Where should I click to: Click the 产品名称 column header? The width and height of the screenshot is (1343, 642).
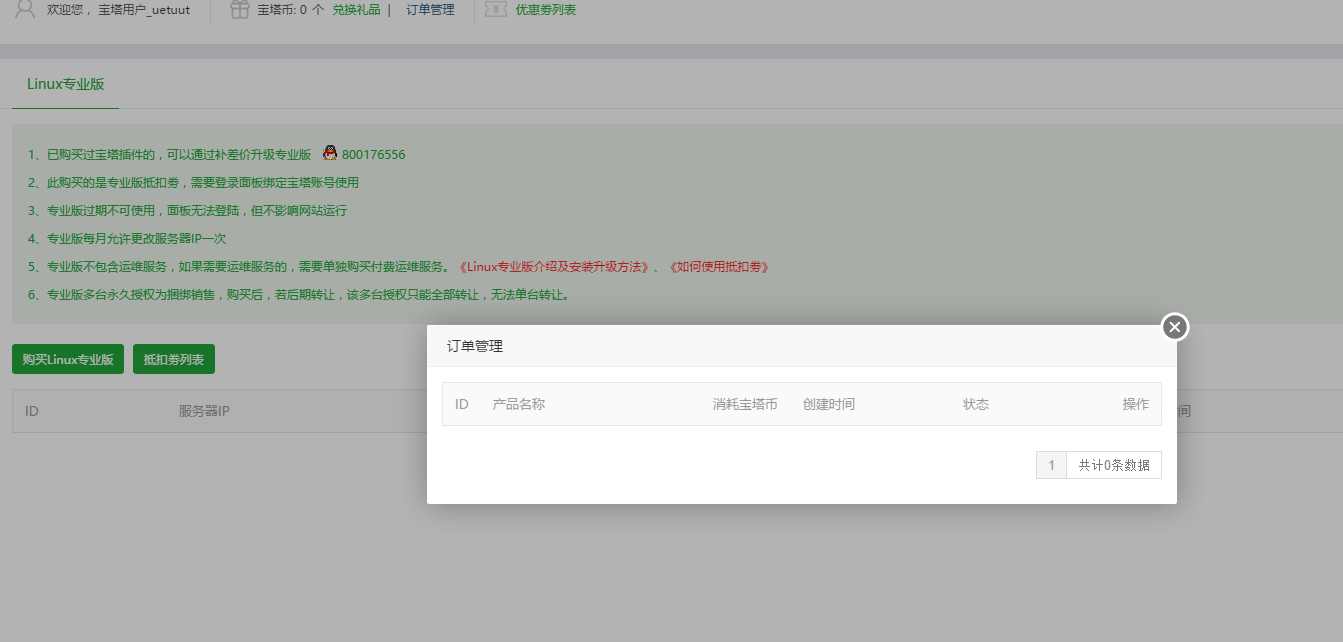coord(519,404)
